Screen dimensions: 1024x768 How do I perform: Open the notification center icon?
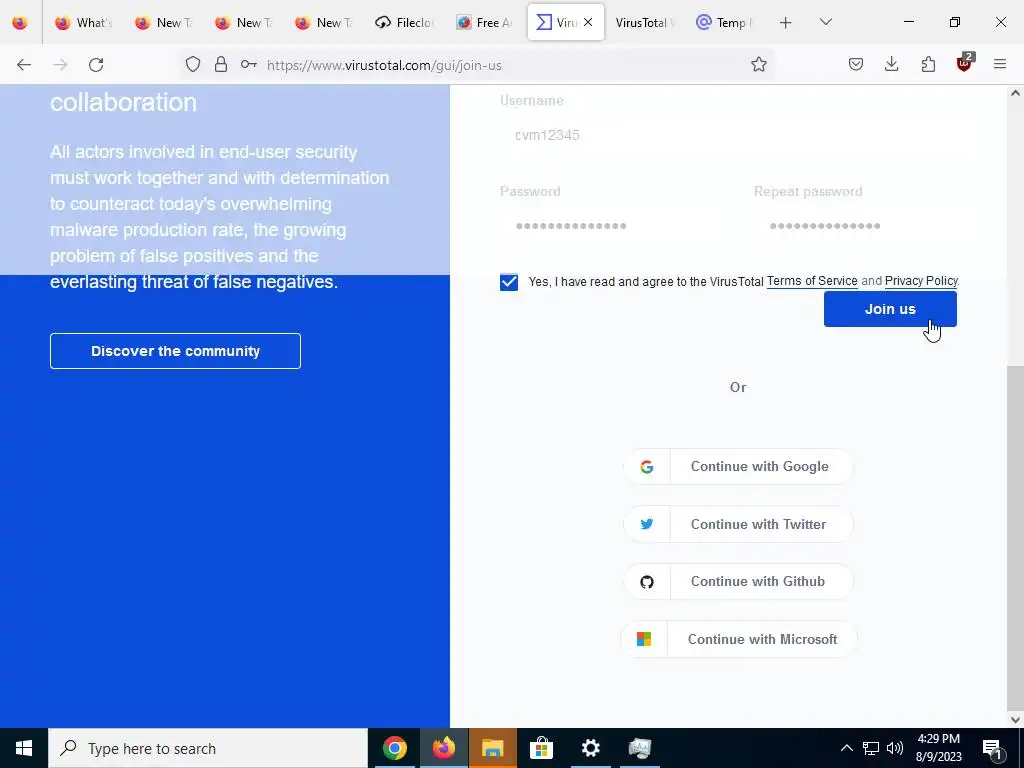click(993, 748)
